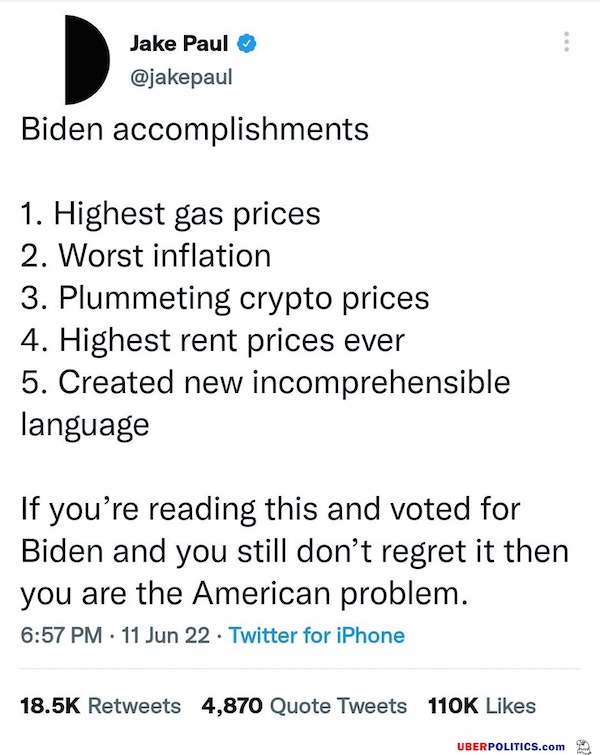Image resolution: width=600 pixels, height=755 pixels.
Task: Show the 110K Likes list
Action: [x=481, y=705]
